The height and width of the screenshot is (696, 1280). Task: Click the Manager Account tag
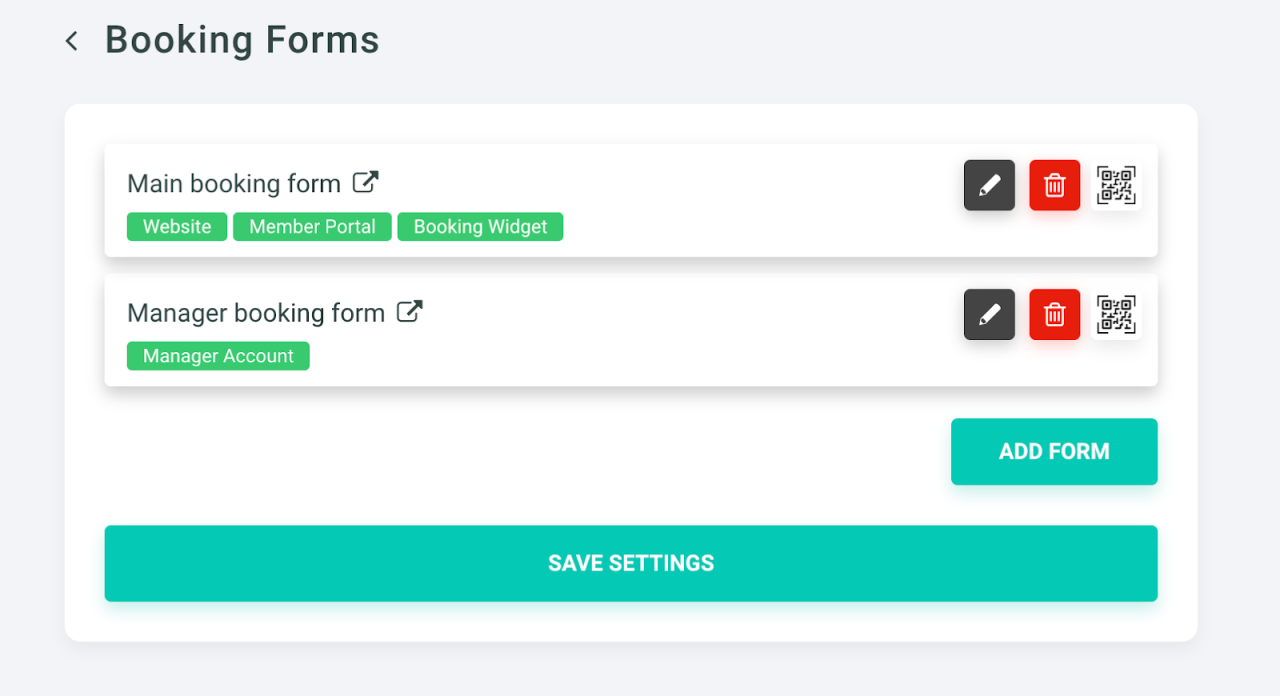click(x=218, y=356)
